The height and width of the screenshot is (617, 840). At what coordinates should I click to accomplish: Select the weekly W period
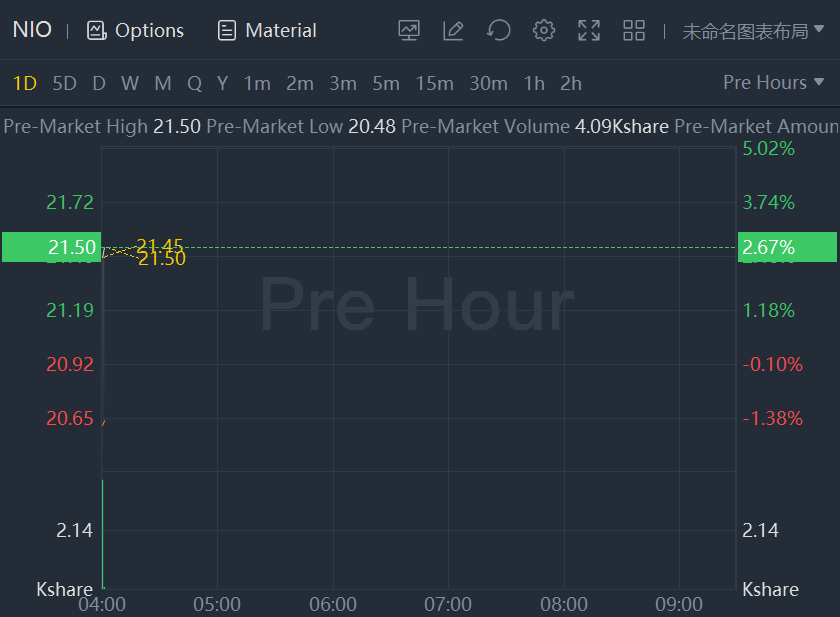click(x=130, y=83)
